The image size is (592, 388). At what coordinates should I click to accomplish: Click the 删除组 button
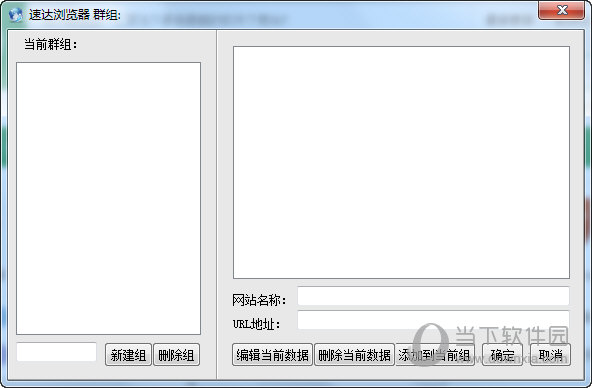tap(176, 355)
